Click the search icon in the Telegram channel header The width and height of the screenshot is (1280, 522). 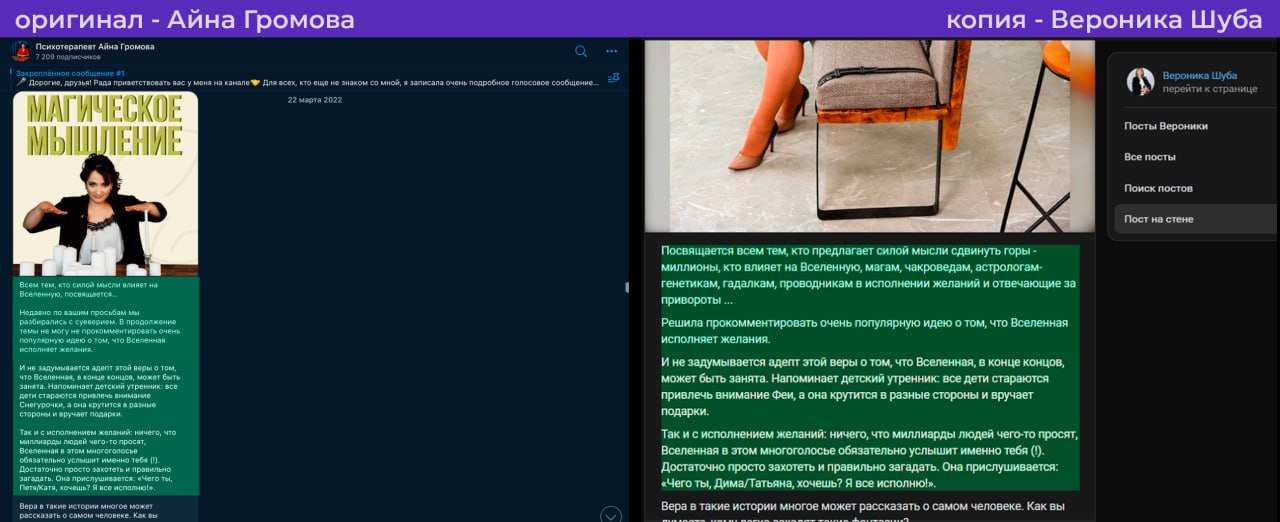pyautogui.click(x=581, y=51)
